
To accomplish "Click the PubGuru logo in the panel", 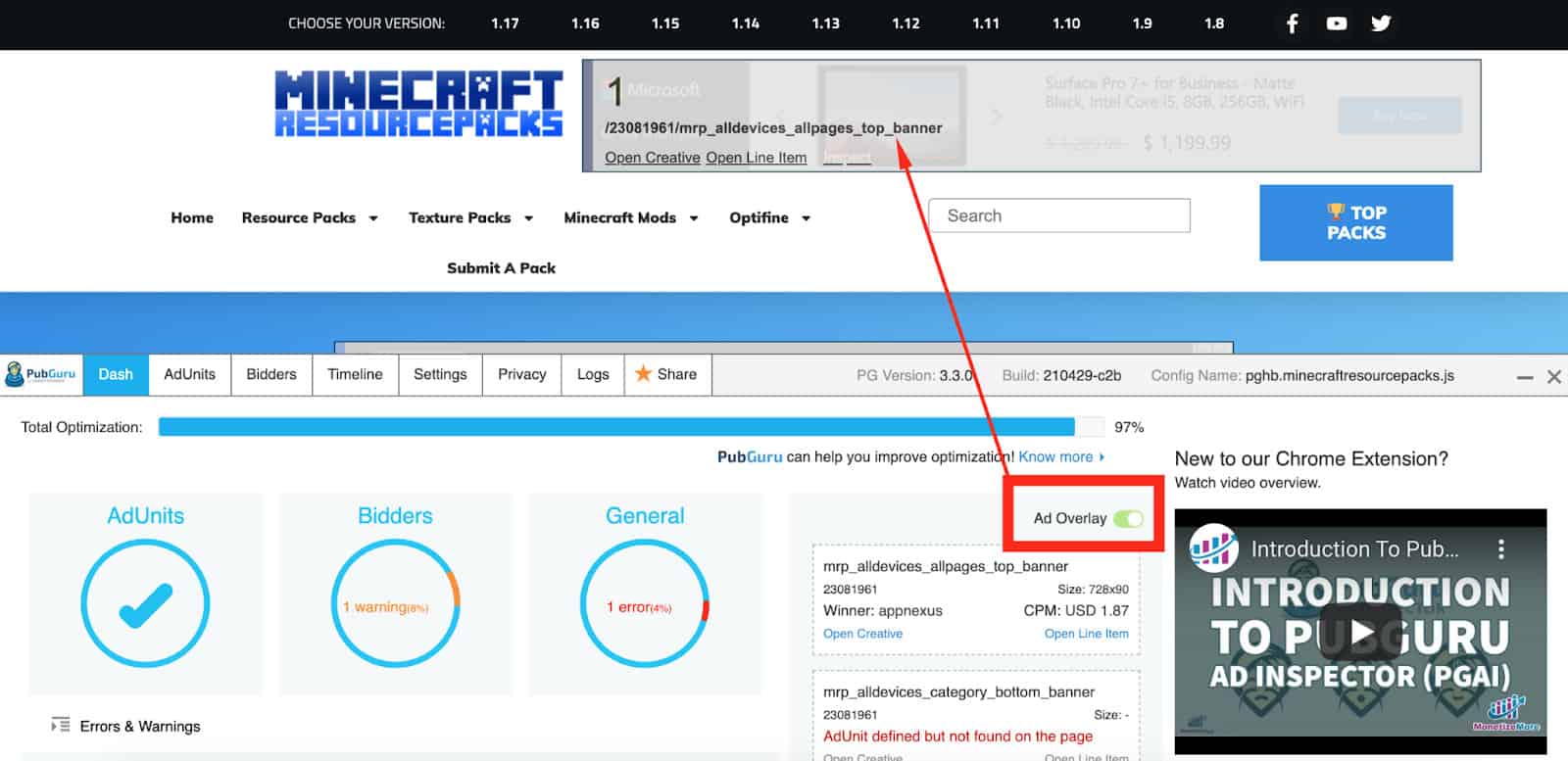I will point(40,374).
